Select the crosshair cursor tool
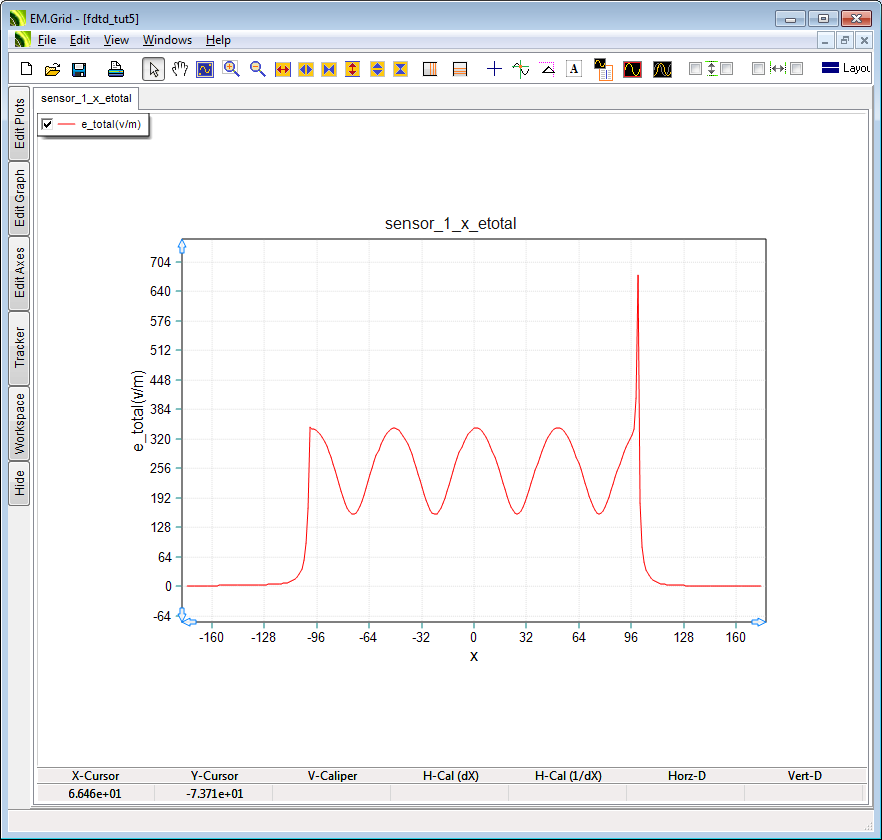This screenshot has height=840, width=882. pos(494,69)
